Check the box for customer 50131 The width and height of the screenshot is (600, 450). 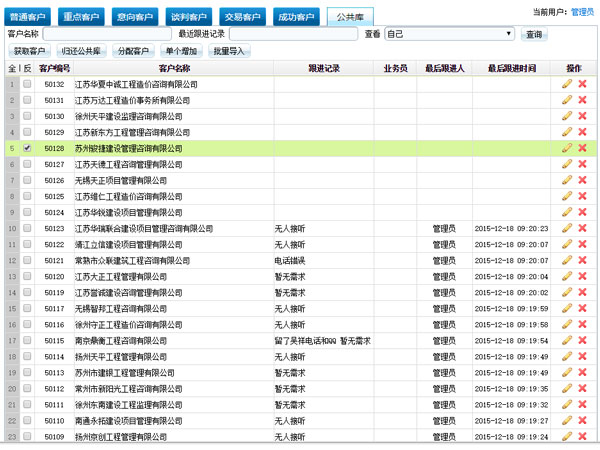[27, 100]
